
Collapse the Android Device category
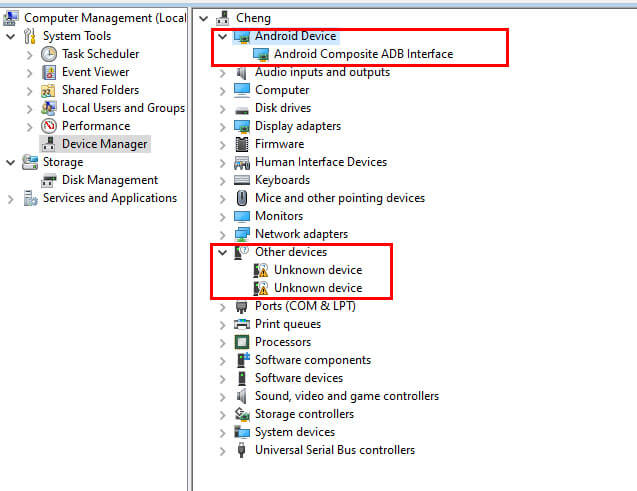click(x=222, y=36)
